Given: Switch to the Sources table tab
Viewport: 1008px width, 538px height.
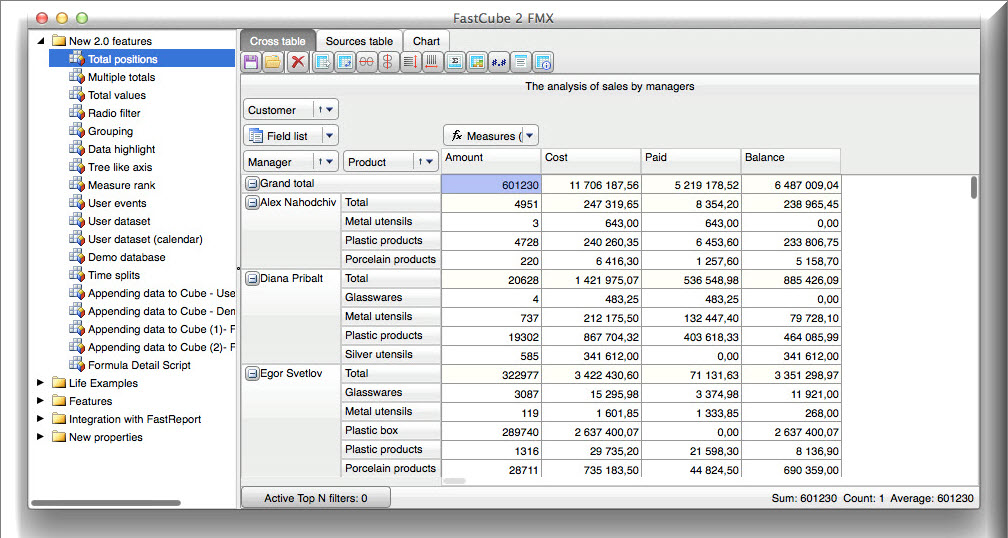Looking at the screenshot, I should [x=359, y=41].
